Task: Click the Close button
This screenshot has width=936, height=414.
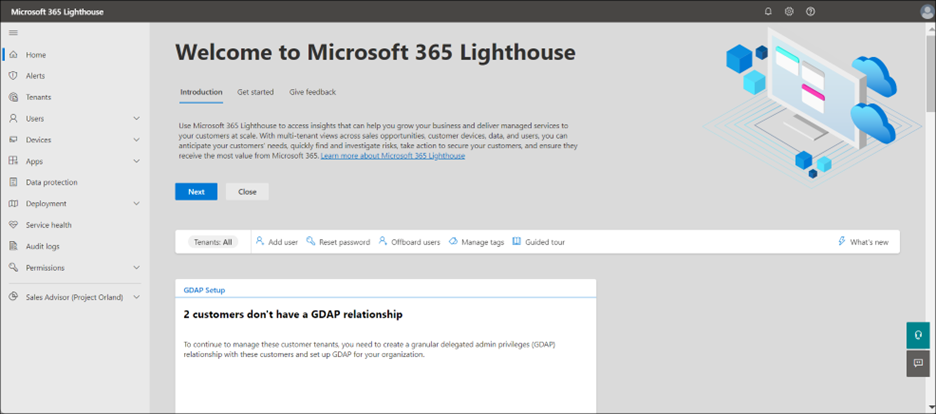Action: click(247, 191)
